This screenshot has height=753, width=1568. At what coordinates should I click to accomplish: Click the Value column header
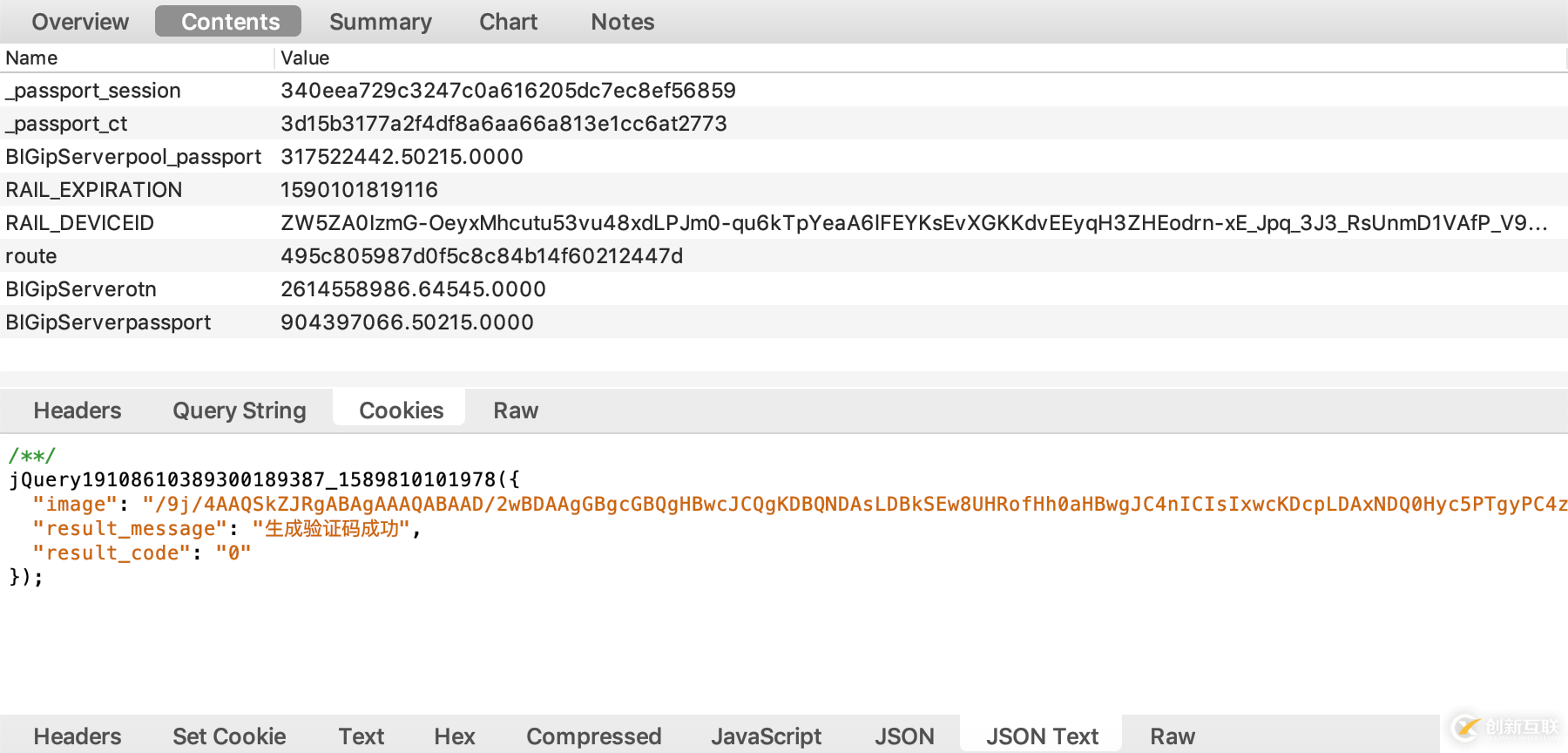point(305,58)
